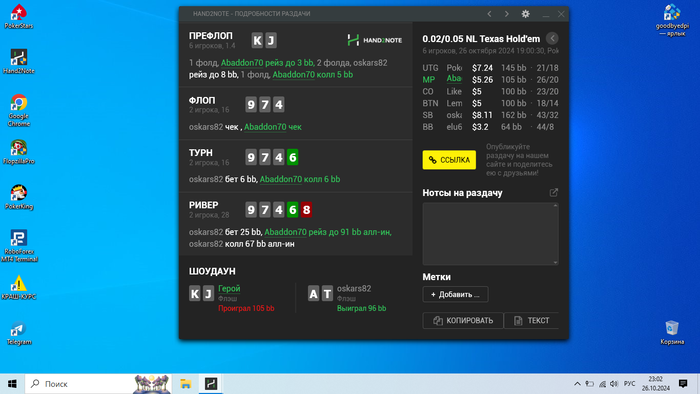
Task: Click Добавить tag button
Action: [455, 294]
